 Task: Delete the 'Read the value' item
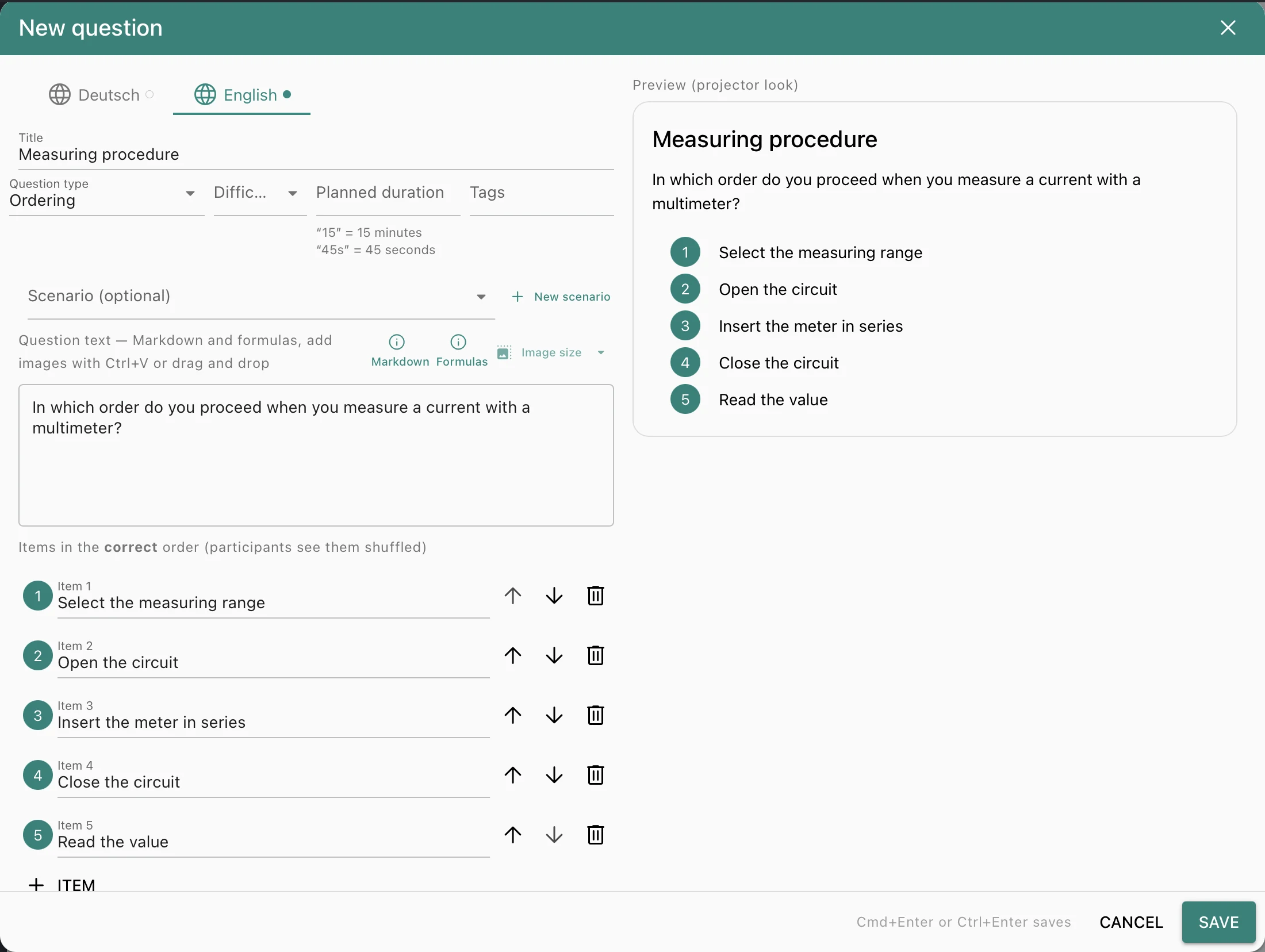point(596,835)
